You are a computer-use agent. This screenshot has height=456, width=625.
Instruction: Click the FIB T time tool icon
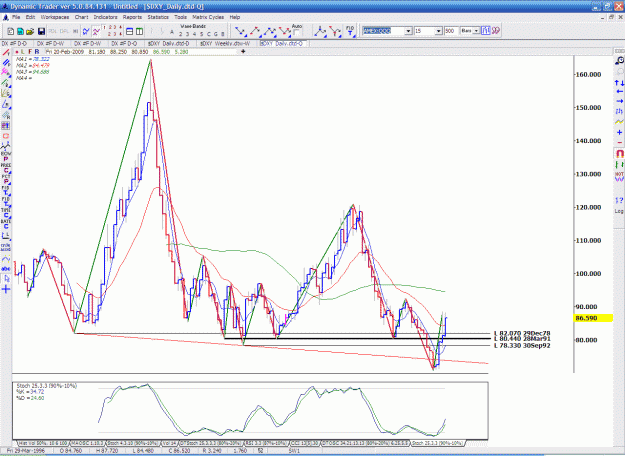pos(350,31)
